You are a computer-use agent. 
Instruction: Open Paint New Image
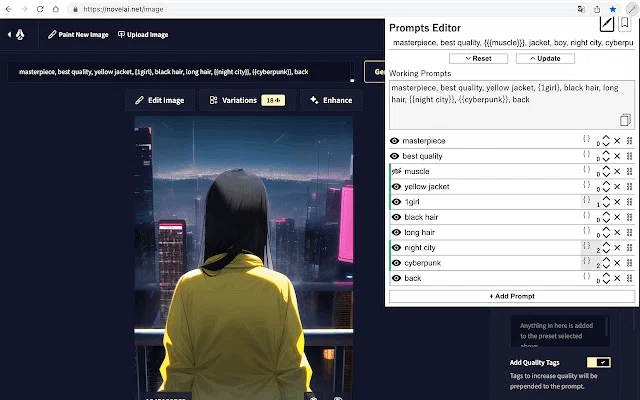pos(78,35)
